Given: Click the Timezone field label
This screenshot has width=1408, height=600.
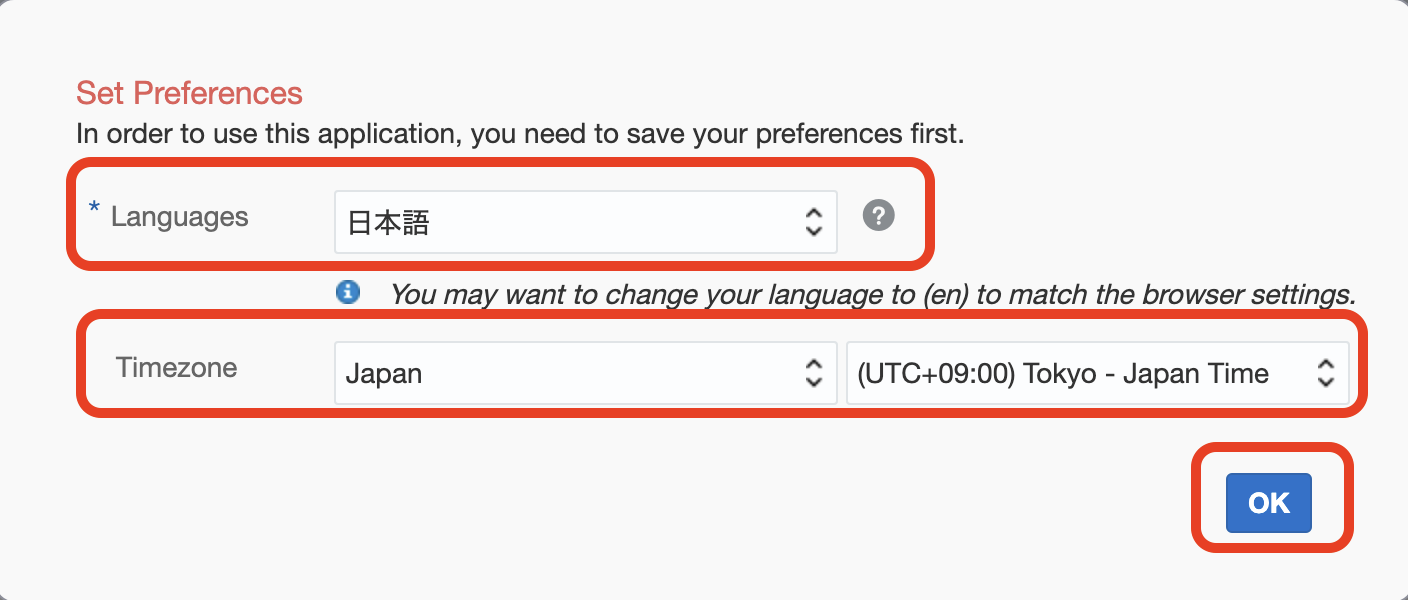Looking at the screenshot, I should point(176,367).
